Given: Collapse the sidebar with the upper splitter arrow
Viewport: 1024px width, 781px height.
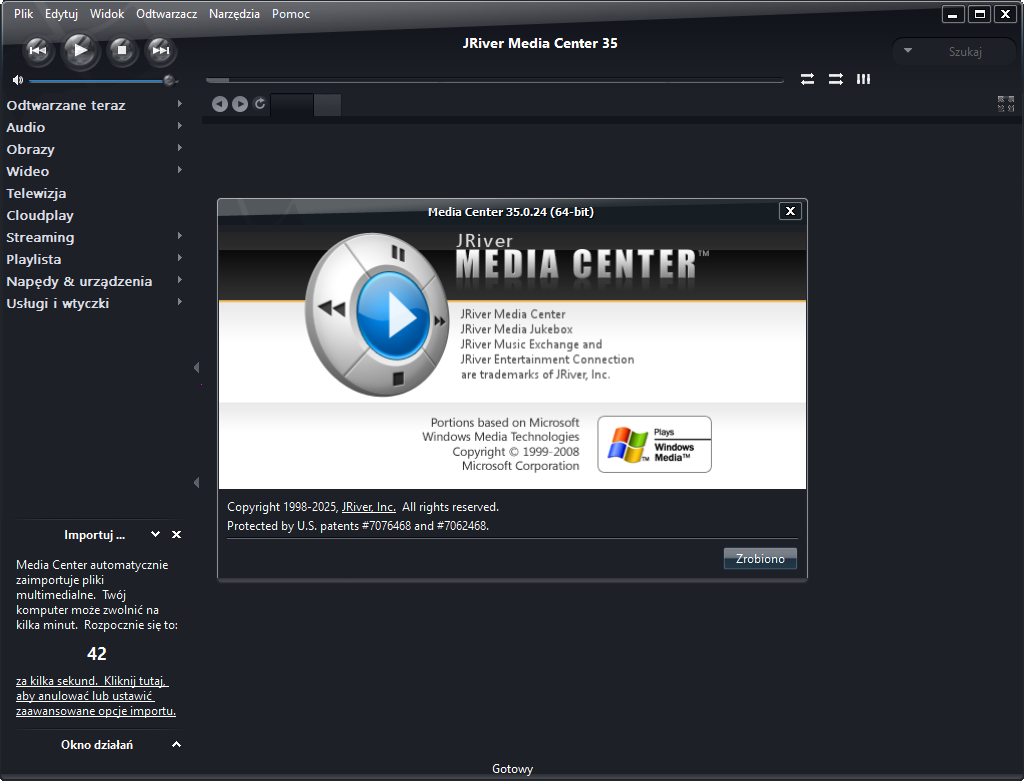Looking at the screenshot, I should [x=197, y=368].
